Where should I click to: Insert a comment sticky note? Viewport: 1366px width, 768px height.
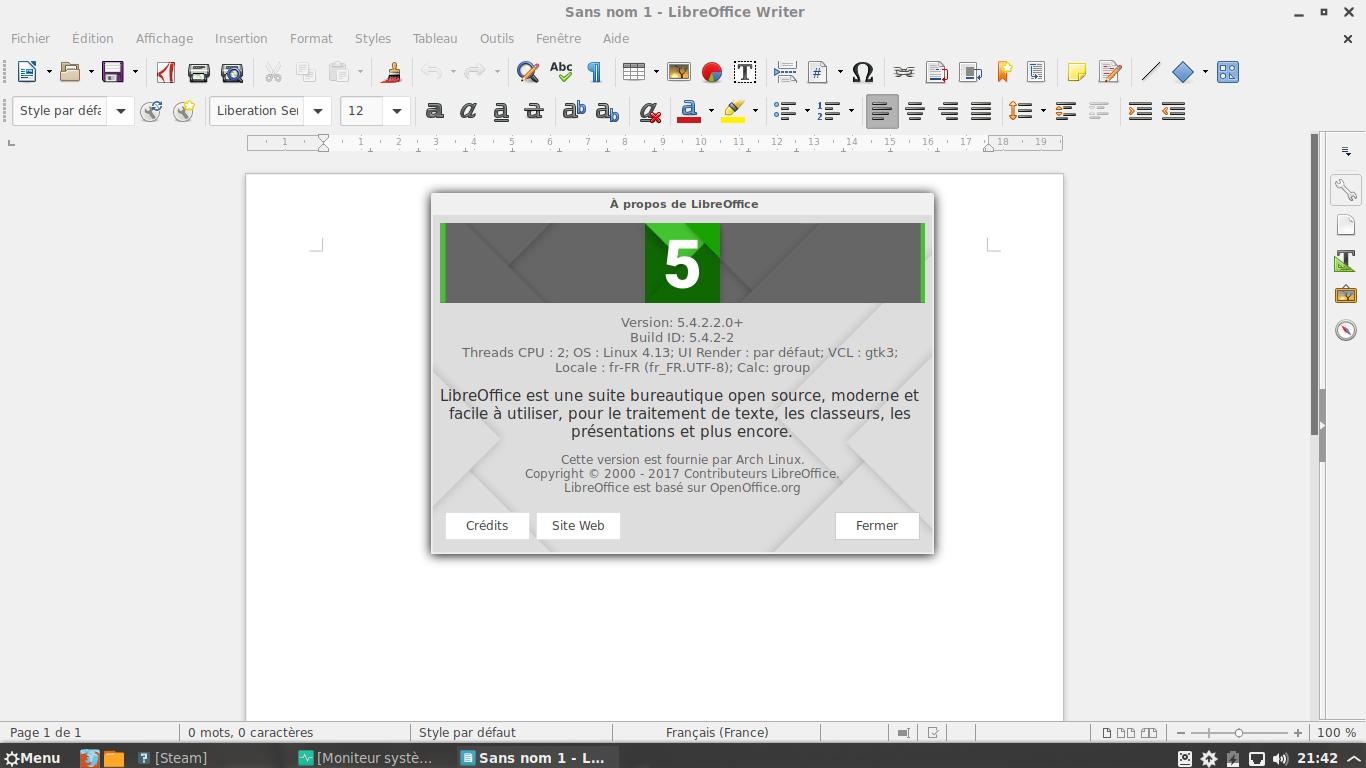(x=1077, y=72)
